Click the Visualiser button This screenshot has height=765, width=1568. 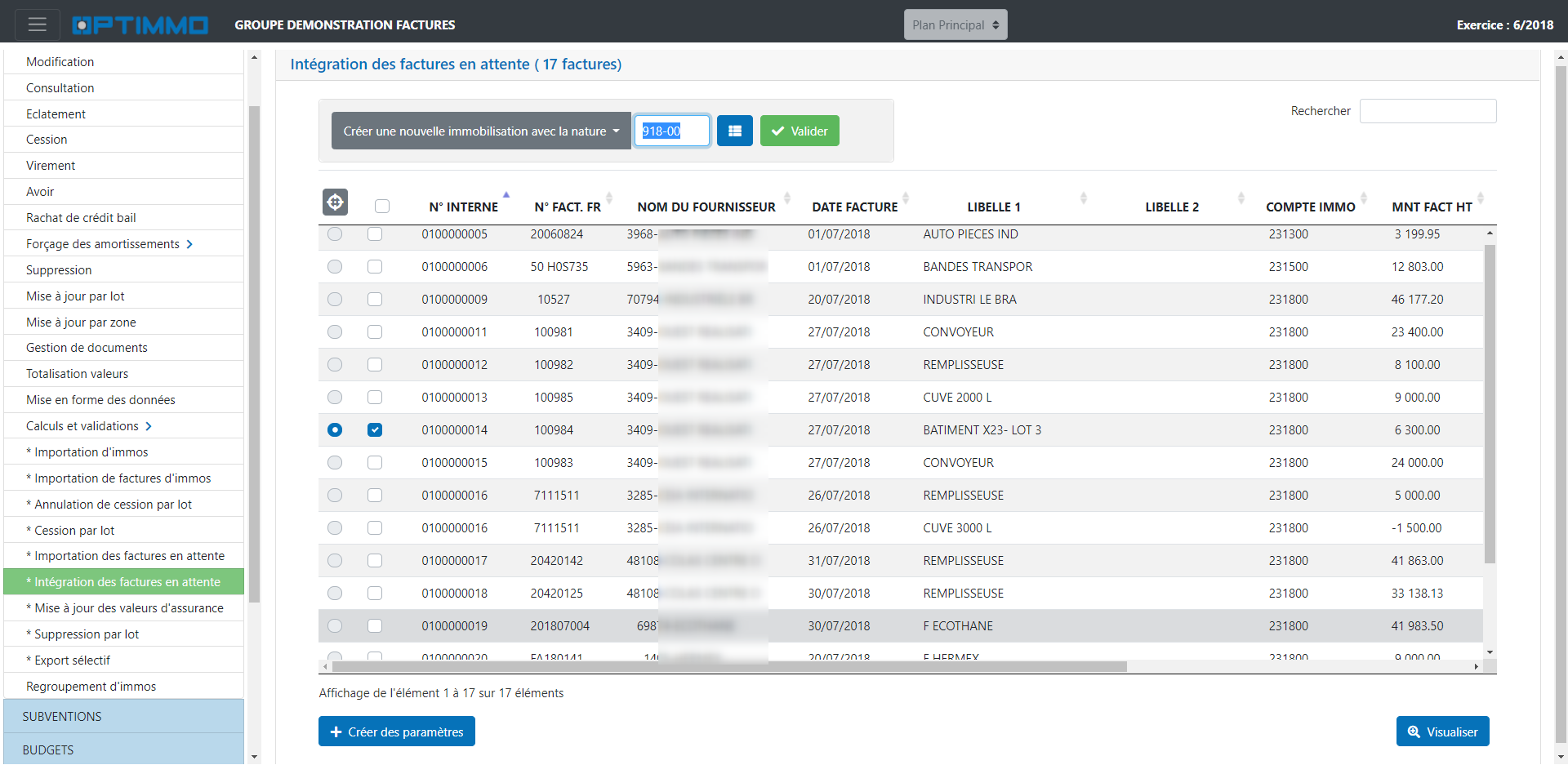point(1442,732)
